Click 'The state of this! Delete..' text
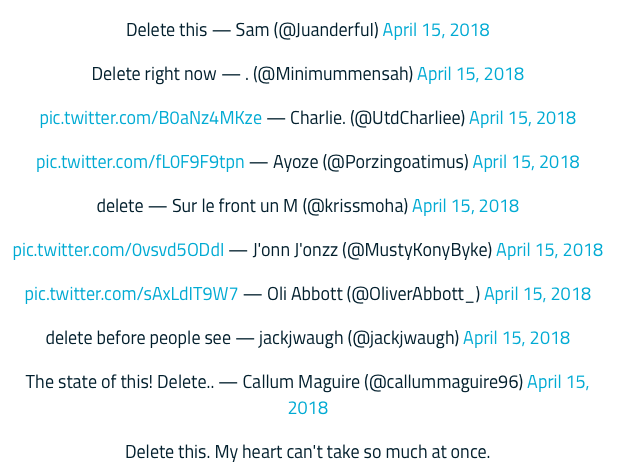617x471 pixels. coord(120,382)
